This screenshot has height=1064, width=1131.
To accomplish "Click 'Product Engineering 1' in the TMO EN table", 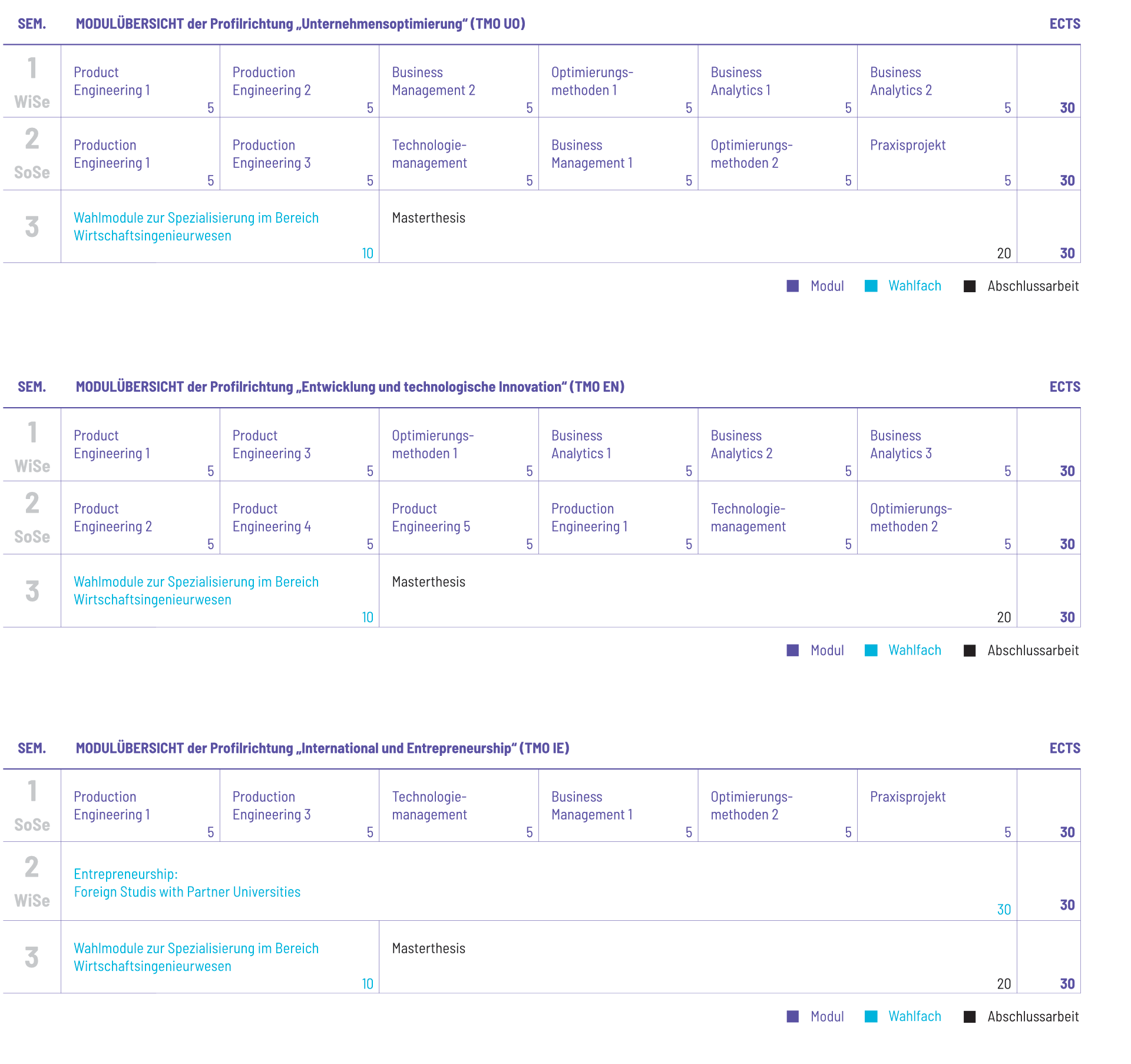I will point(112,444).
